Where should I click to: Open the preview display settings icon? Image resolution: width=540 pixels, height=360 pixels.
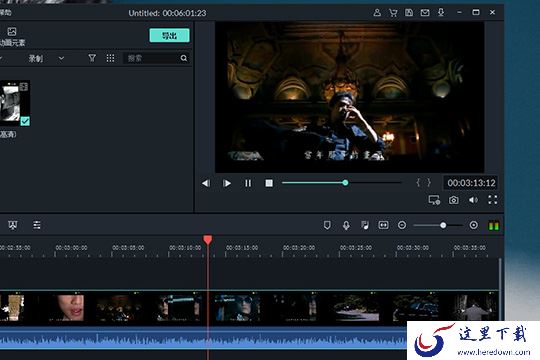[x=434, y=200]
